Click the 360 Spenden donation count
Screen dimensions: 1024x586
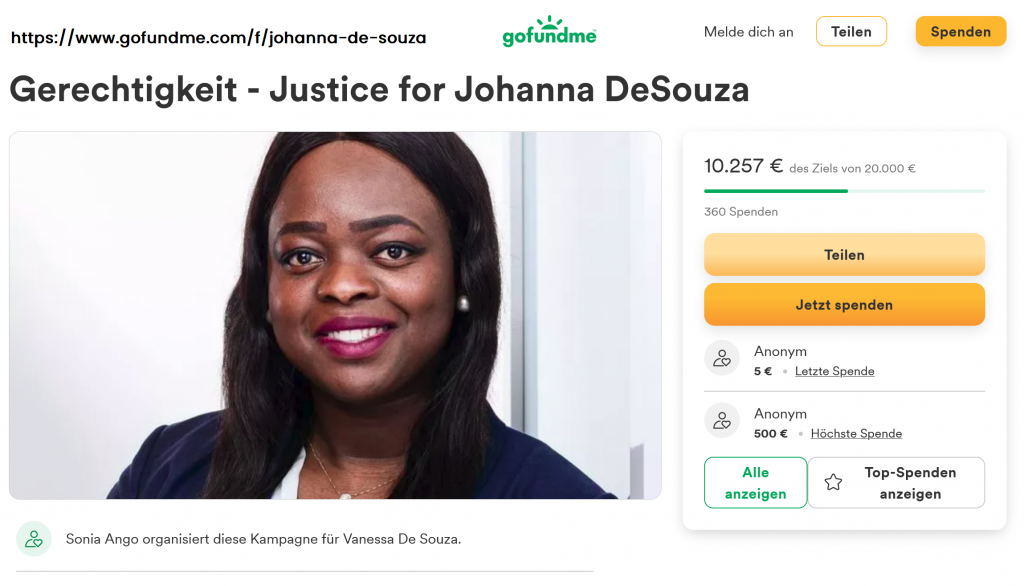point(741,212)
